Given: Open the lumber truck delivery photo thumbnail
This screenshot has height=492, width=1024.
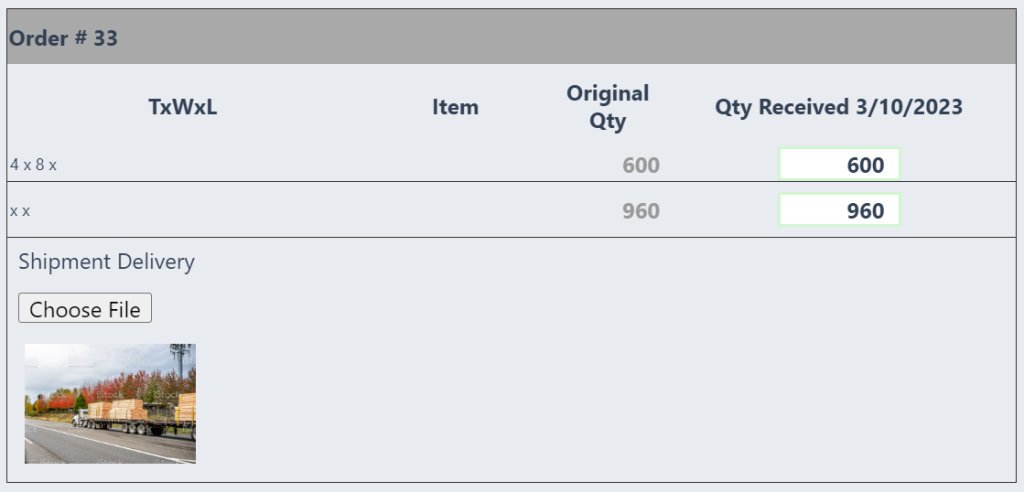Looking at the screenshot, I should [110, 404].
